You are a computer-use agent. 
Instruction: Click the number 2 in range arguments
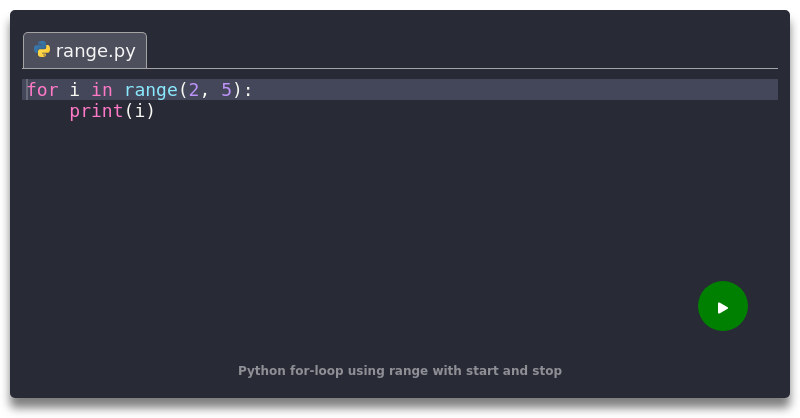(x=194, y=90)
